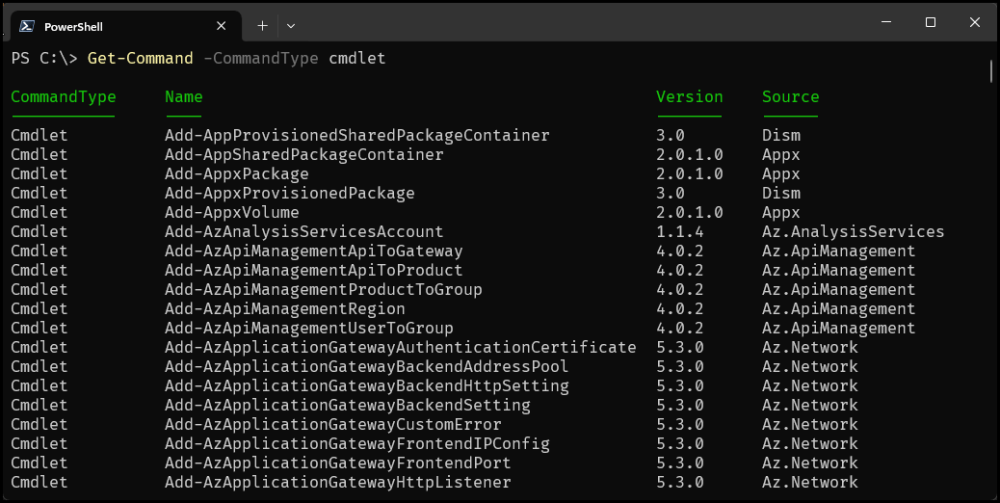Click Add-AzApplicationGatewayFrontendIPConfig
The height and width of the screenshot is (503, 1000).
tap(357, 444)
